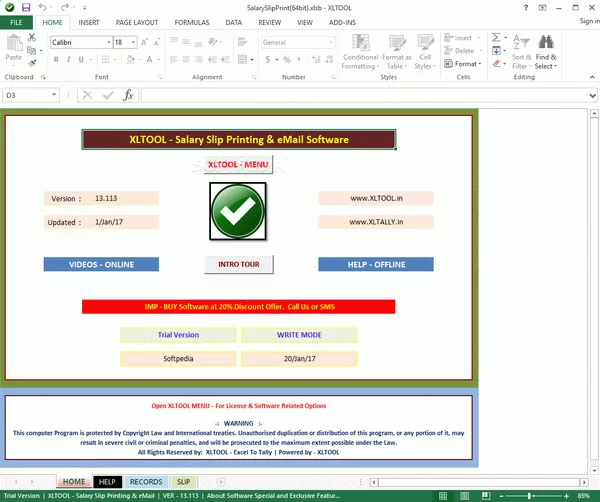Click the HELP - OFFLINE button
Image resolution: width=600 pixels, height=502 pixels.
tap(375, 264)
